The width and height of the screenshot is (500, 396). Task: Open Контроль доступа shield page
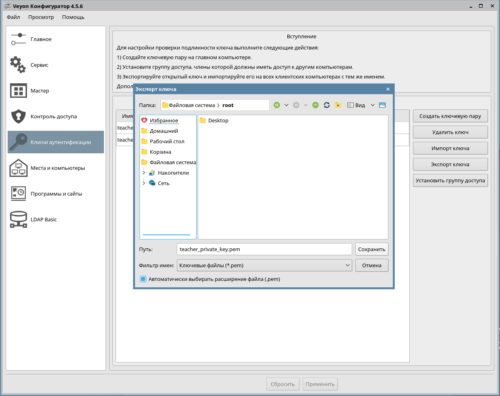[56, 116]
